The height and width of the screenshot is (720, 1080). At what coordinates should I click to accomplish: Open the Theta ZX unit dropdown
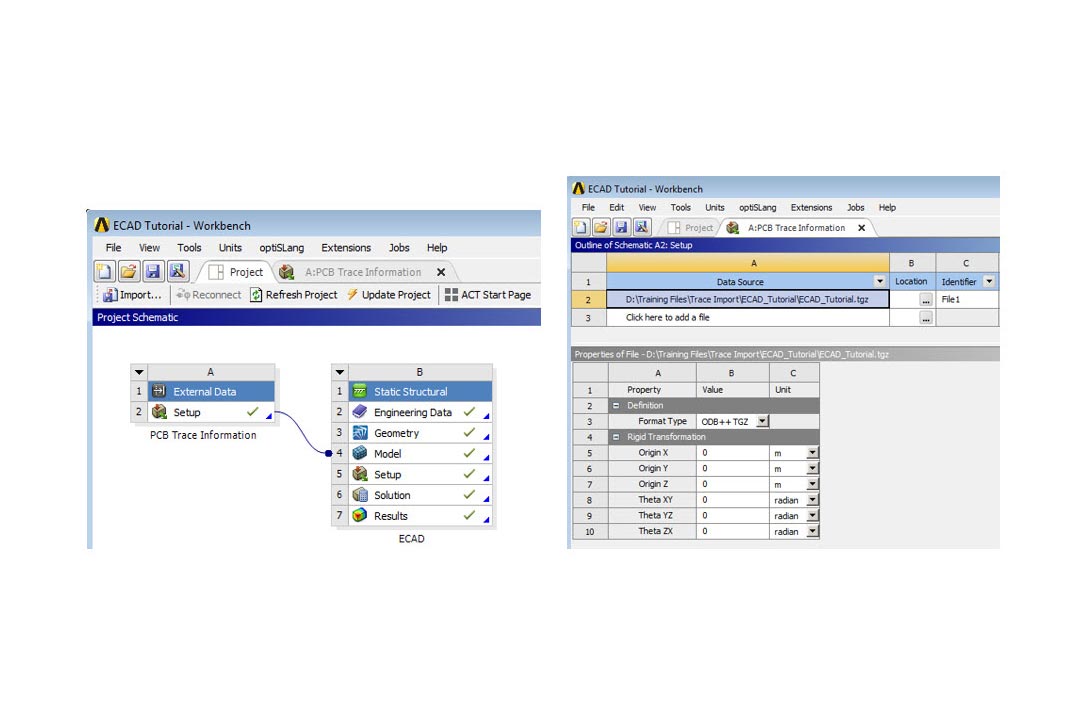813,531
